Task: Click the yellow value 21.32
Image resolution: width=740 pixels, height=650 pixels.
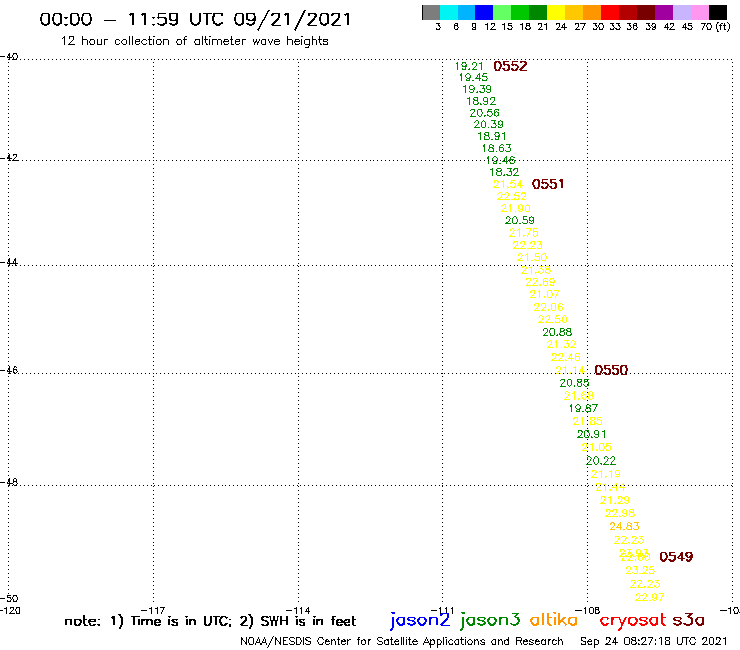Action: 562,345
